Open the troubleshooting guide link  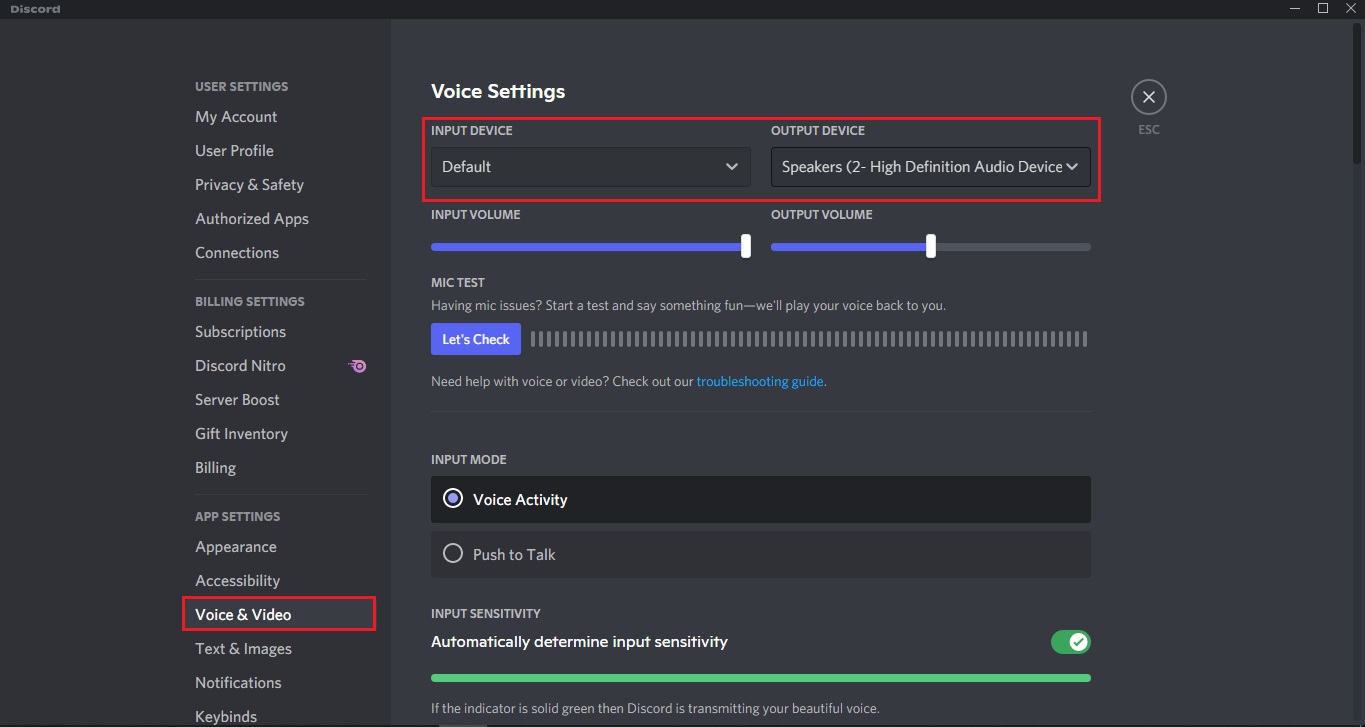(761, 381)
